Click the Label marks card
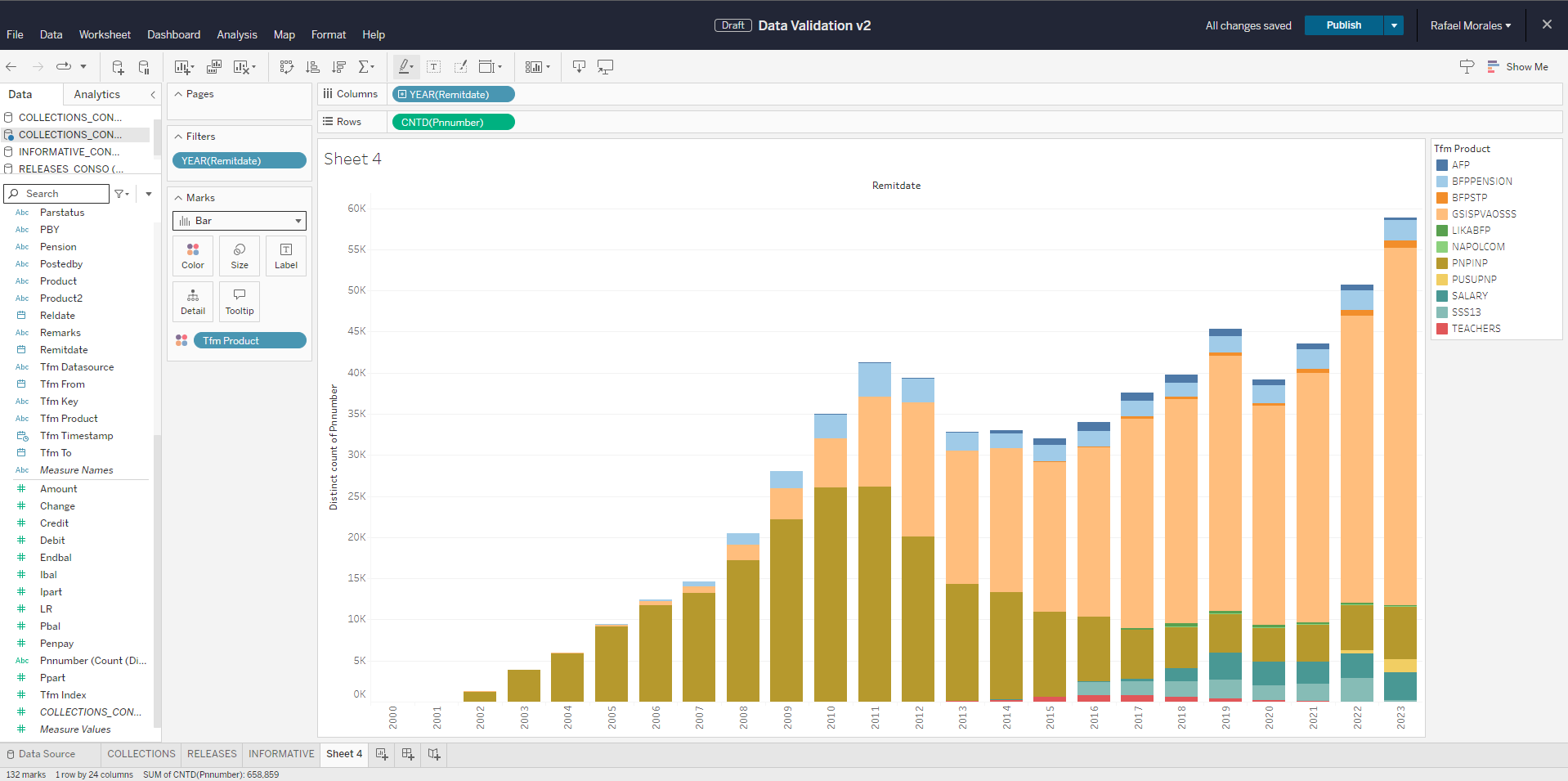Viewport: 1568px width, 781px height. pos(286,256)
